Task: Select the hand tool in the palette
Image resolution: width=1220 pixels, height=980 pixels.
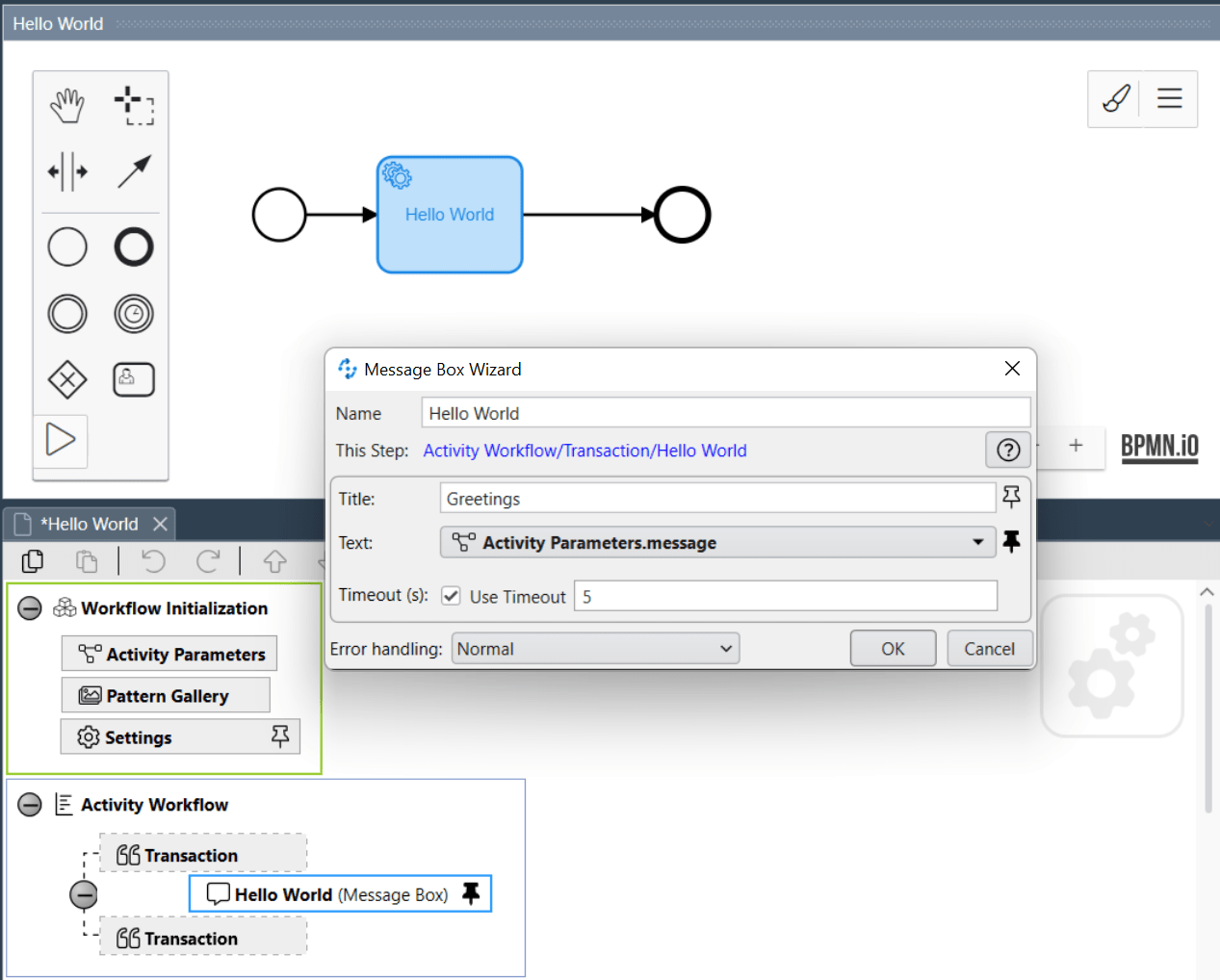Action: 66,106
